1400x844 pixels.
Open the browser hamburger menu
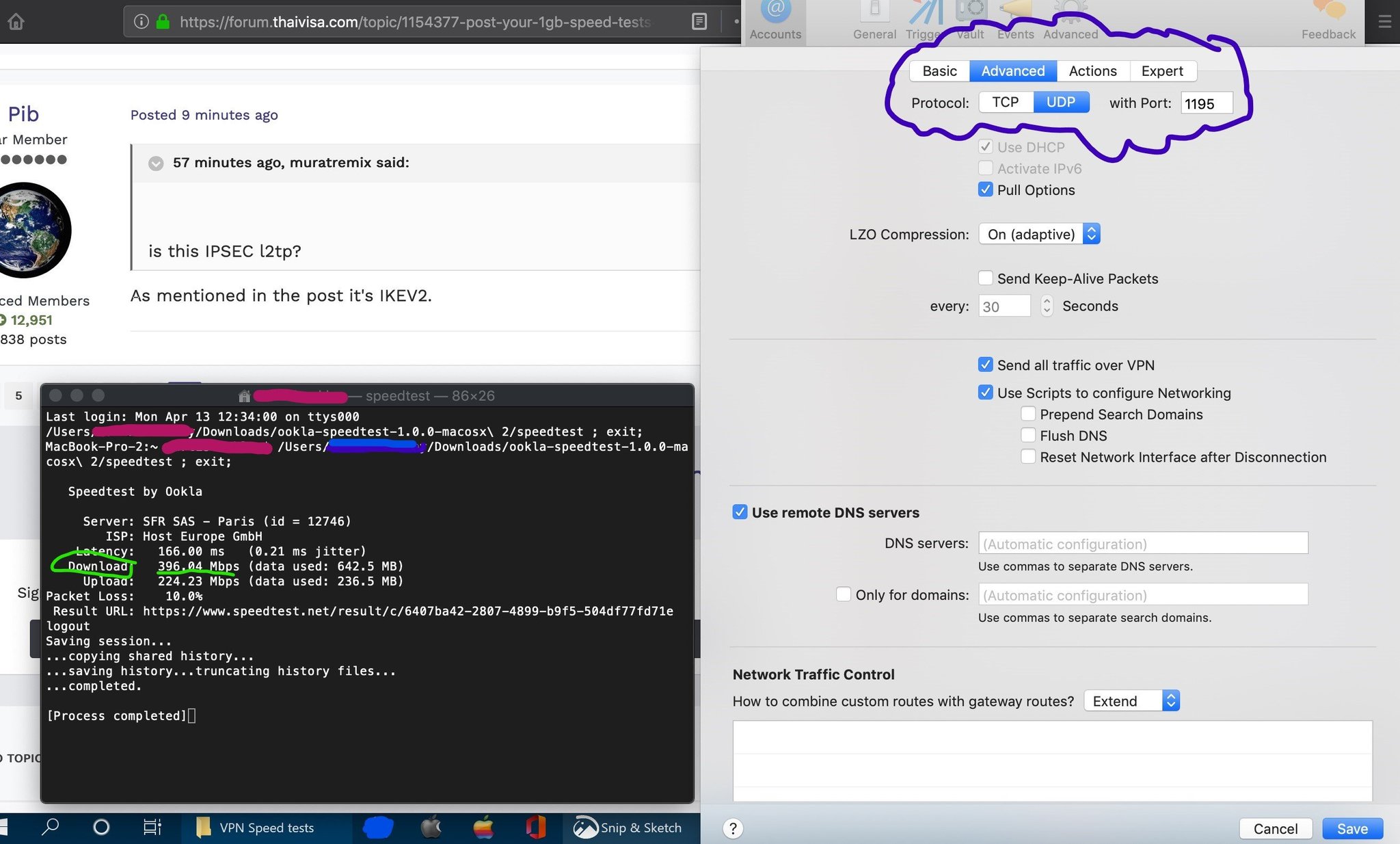coord(1385,22)
